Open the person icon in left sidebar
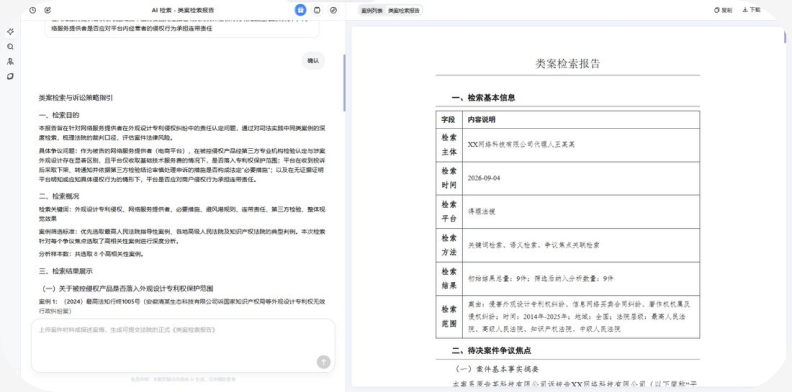The height and width of the screenshot is (392, 792). [10, 61]
